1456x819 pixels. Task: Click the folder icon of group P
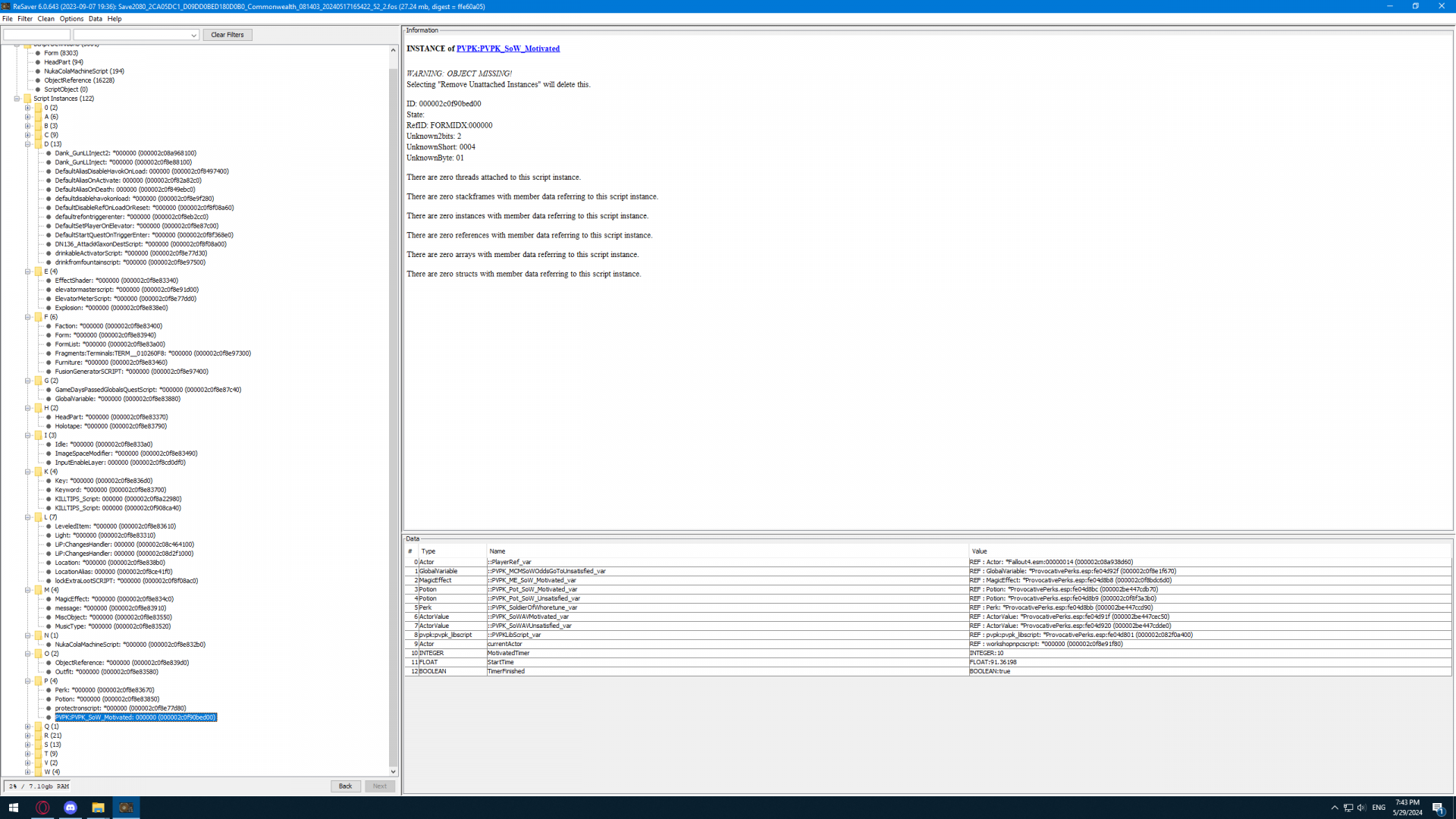point(38,681)
